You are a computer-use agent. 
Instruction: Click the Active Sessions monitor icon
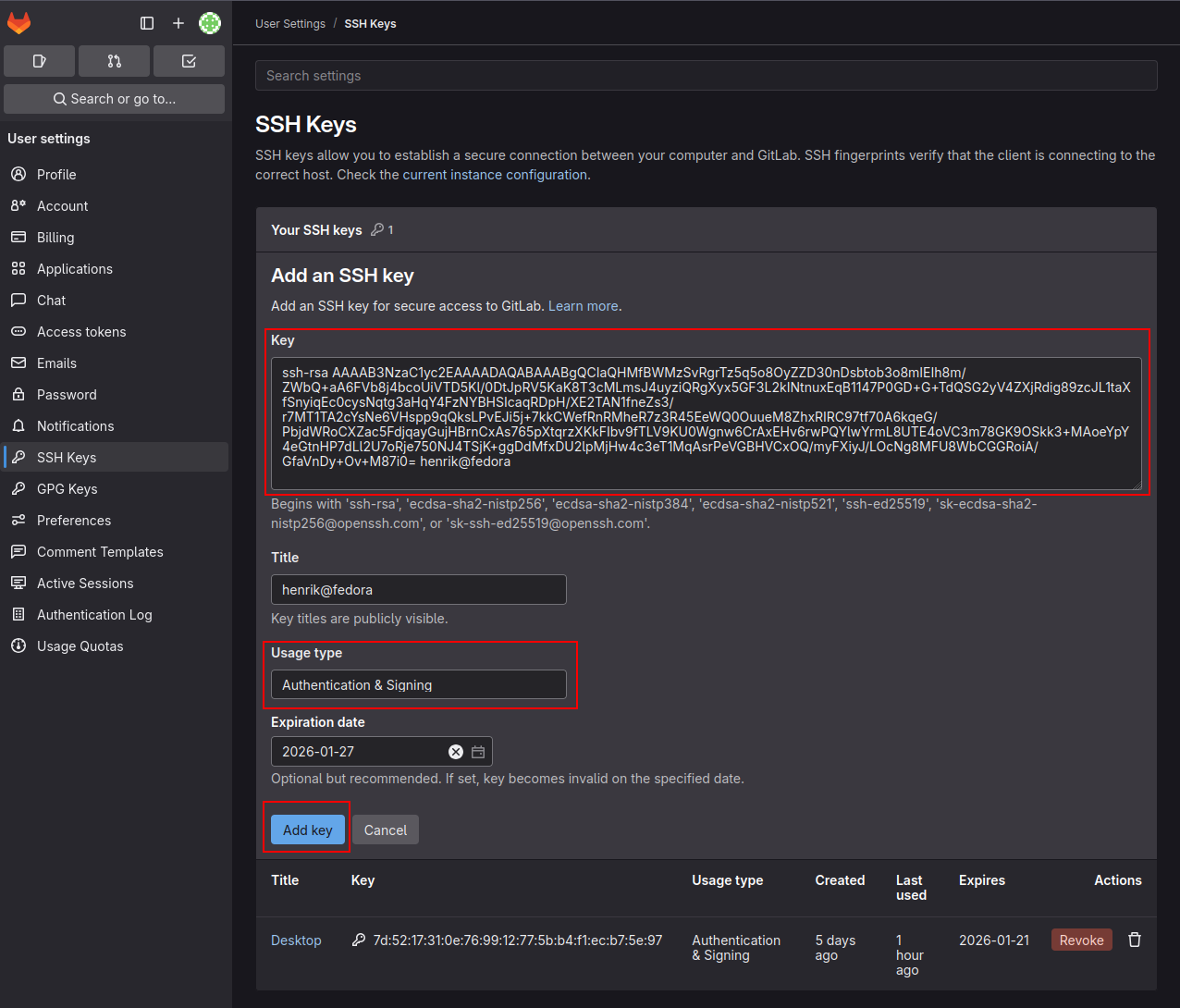click(x=18, y=583)
